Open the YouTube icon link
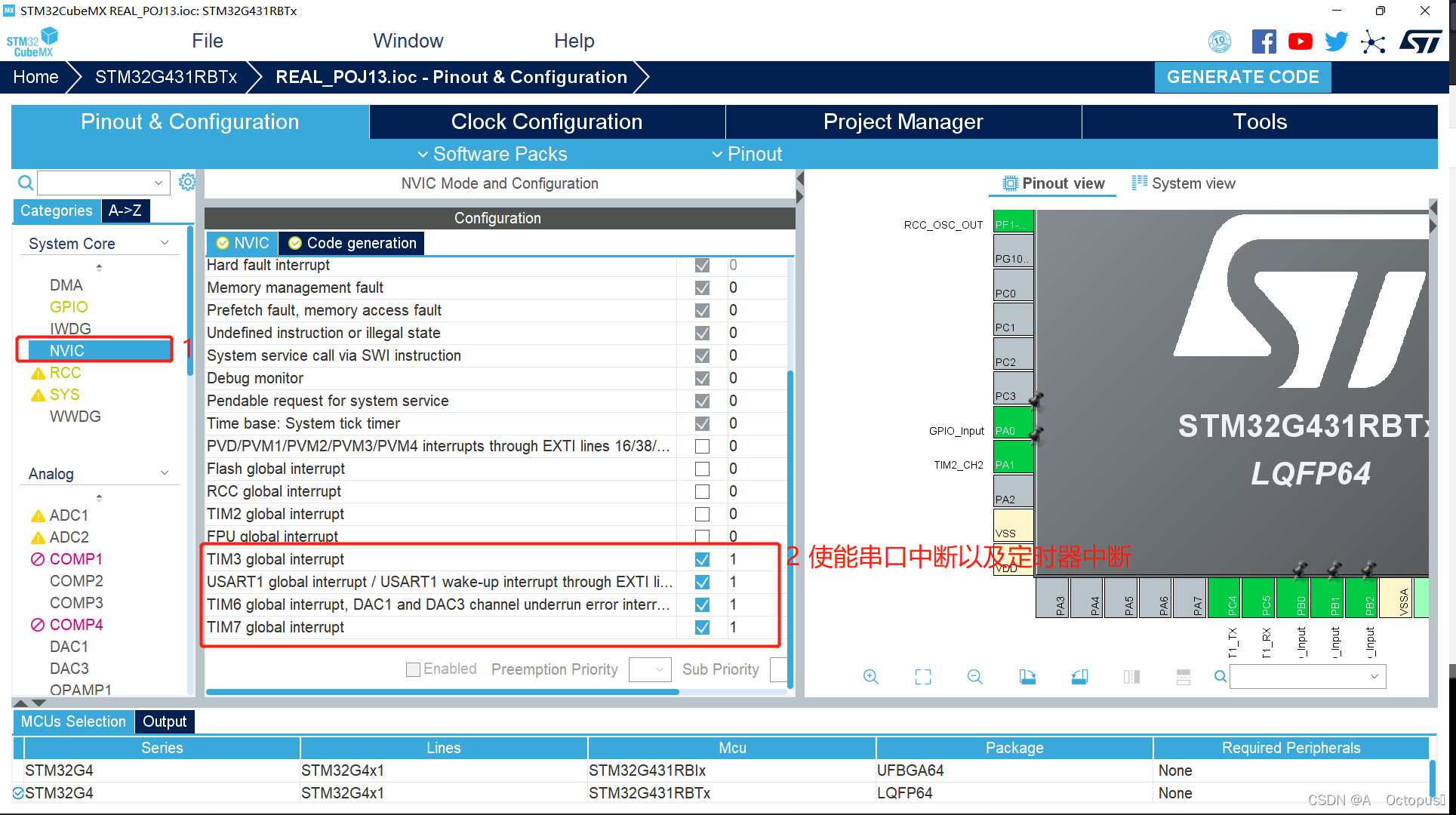Image resolution: width=1456 pixels, height=815 pixels. (1300, 42)
